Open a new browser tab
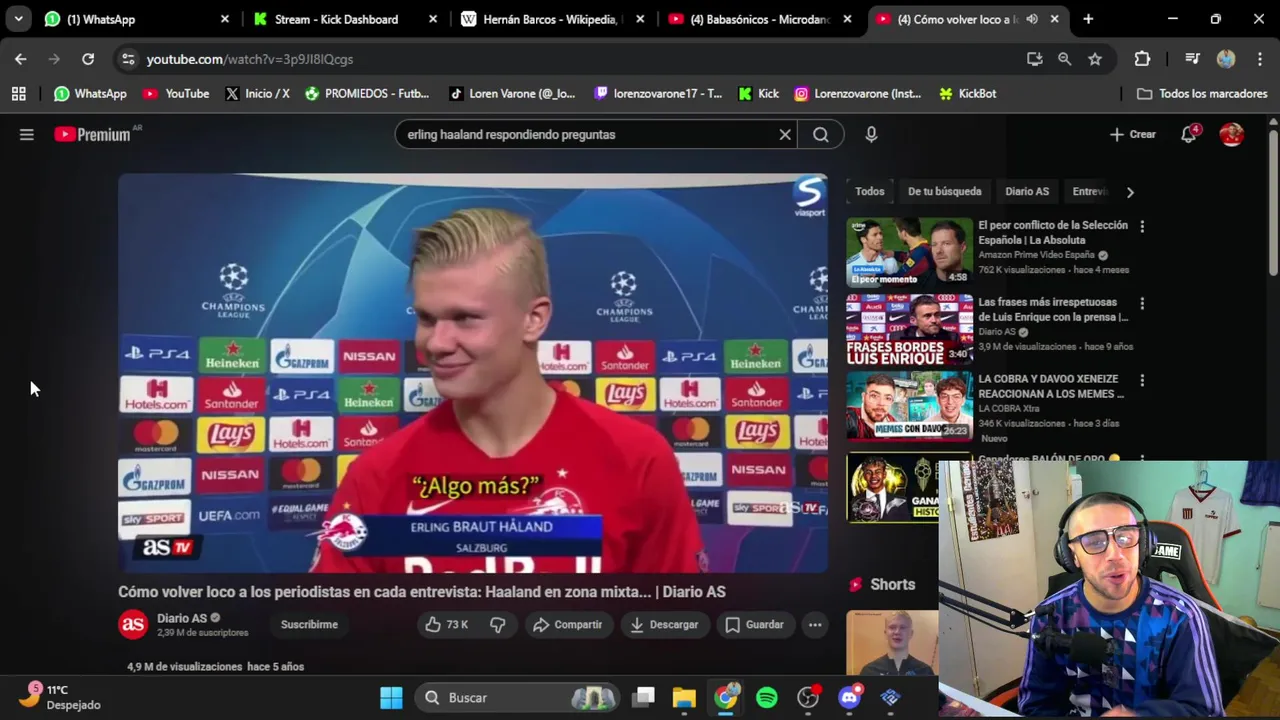The width and height of the screenshot is (1280, 720). coord(1088,19)
